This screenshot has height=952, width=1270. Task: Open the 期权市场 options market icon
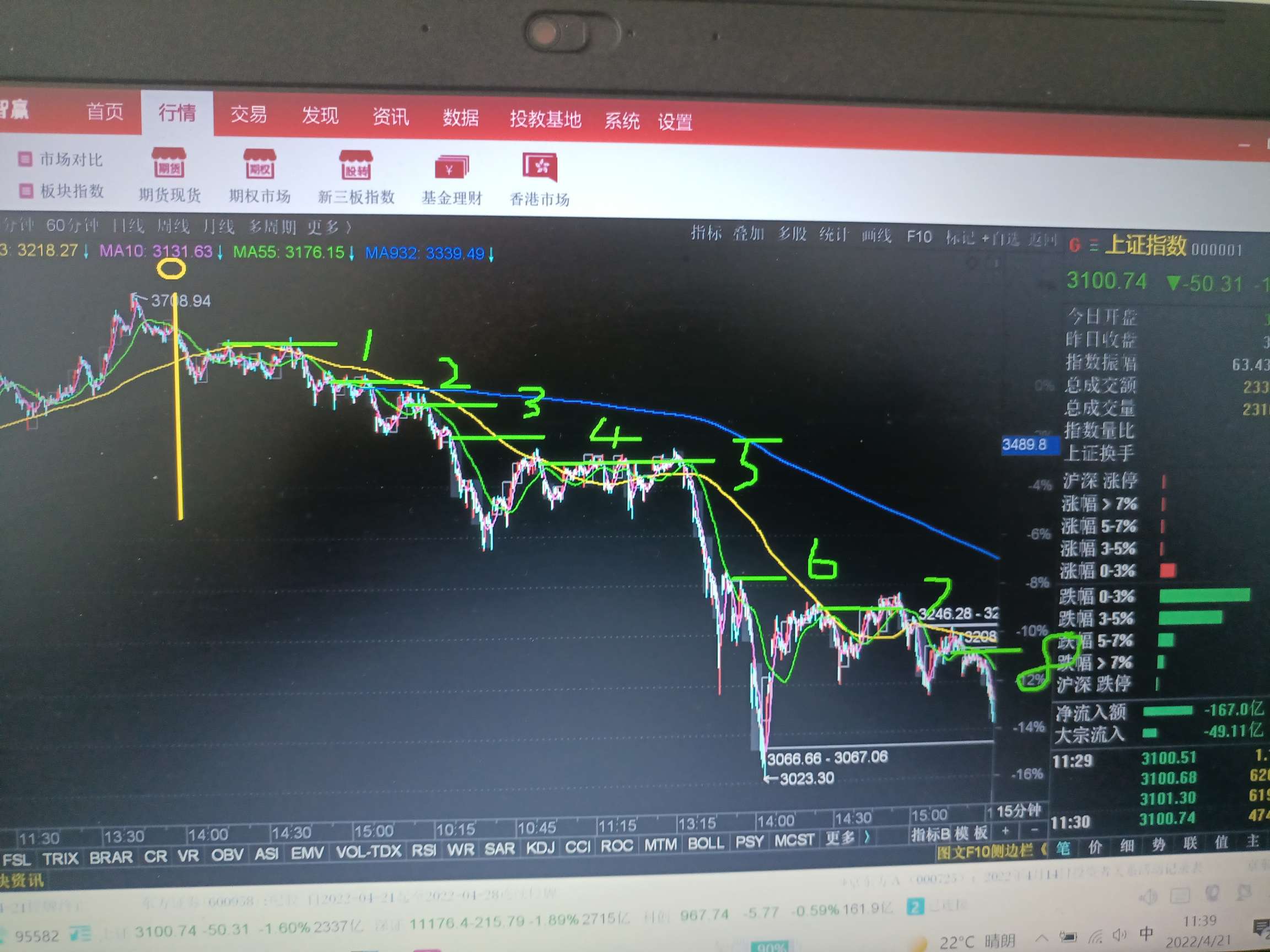(x=260, y=164)
